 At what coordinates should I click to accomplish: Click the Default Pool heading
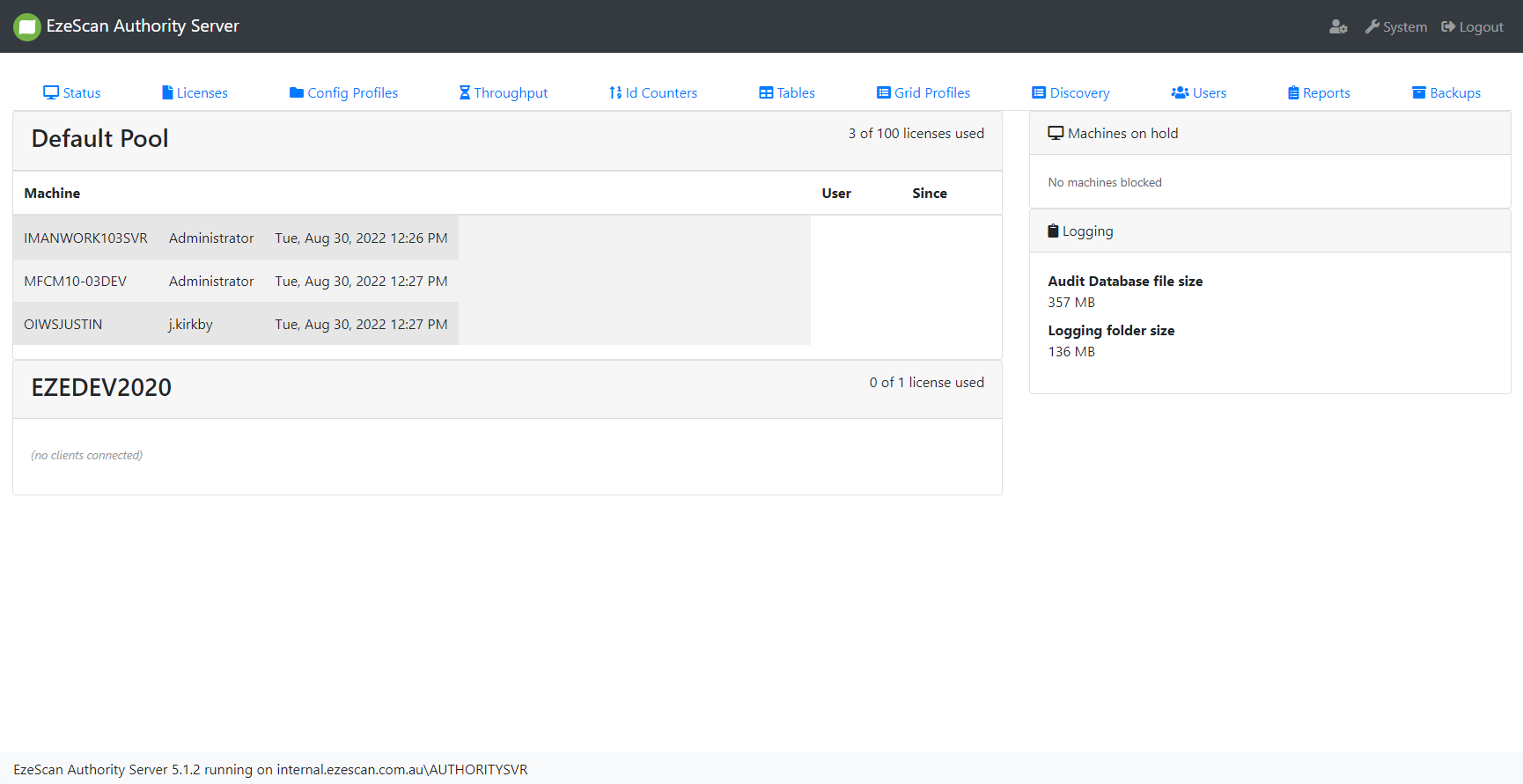point(100,139)
